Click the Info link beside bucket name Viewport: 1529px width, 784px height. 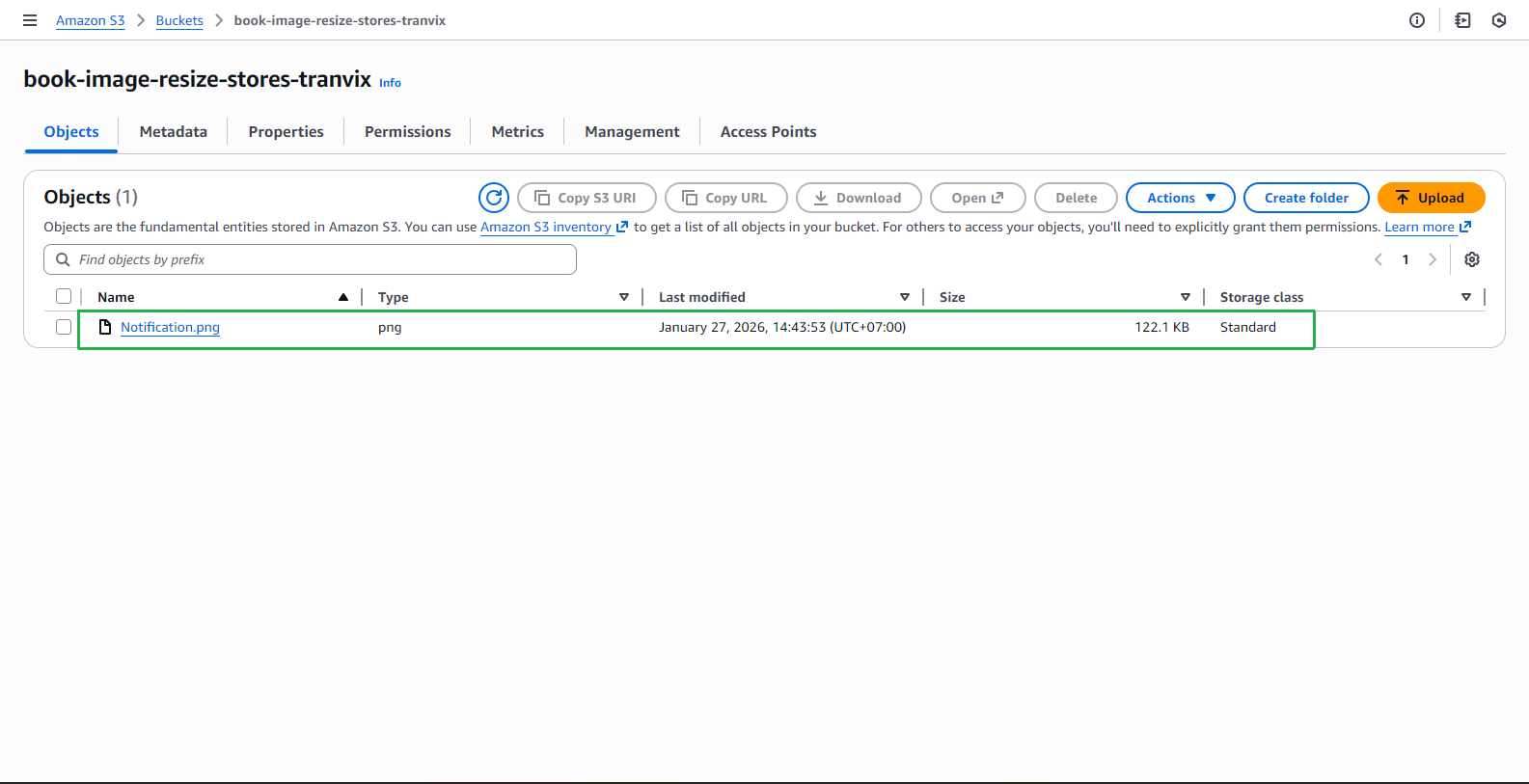[x=390, y=83]
